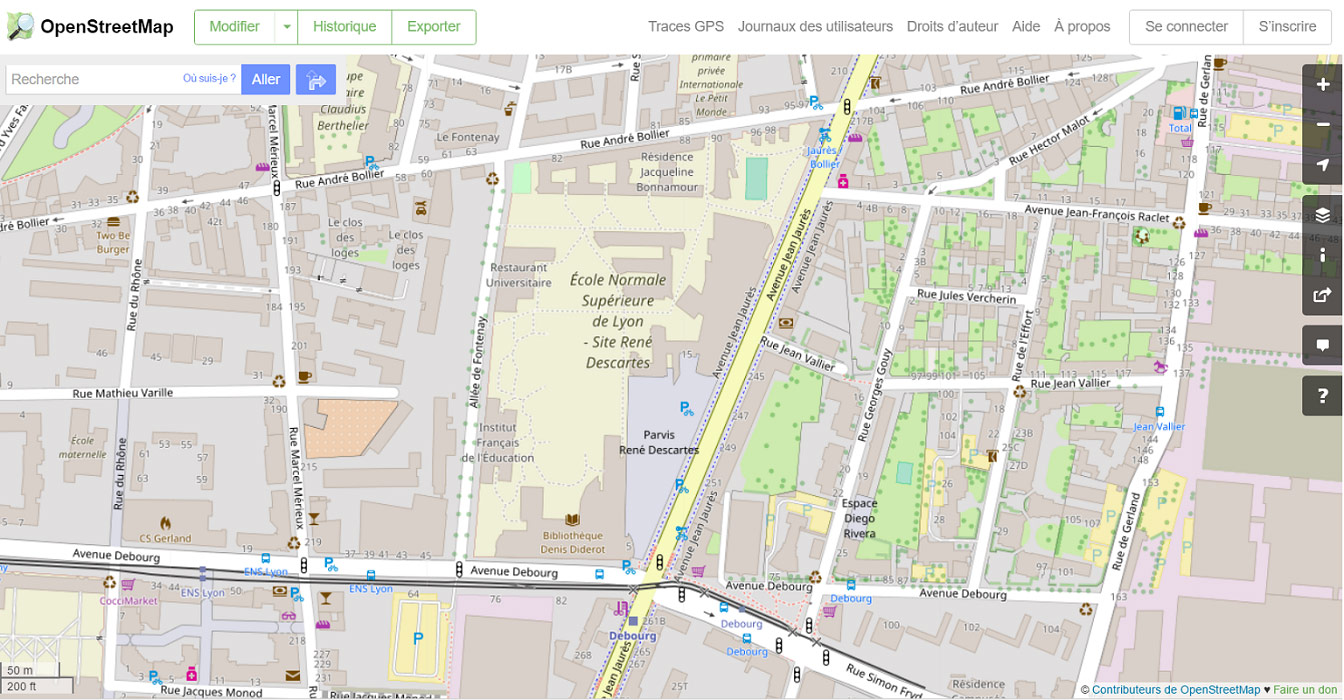Screen dimensions: 1344x700
Task: Open the map layers panel icon
Action: point(1322,213)
